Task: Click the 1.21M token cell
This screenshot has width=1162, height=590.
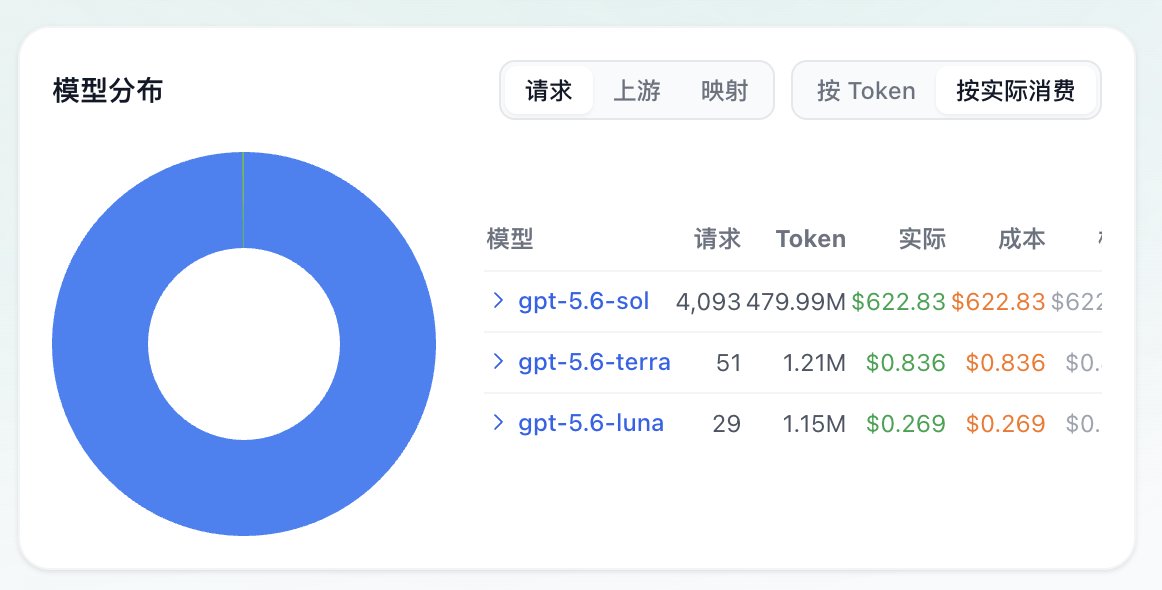Action: click(x=814, y=362)
